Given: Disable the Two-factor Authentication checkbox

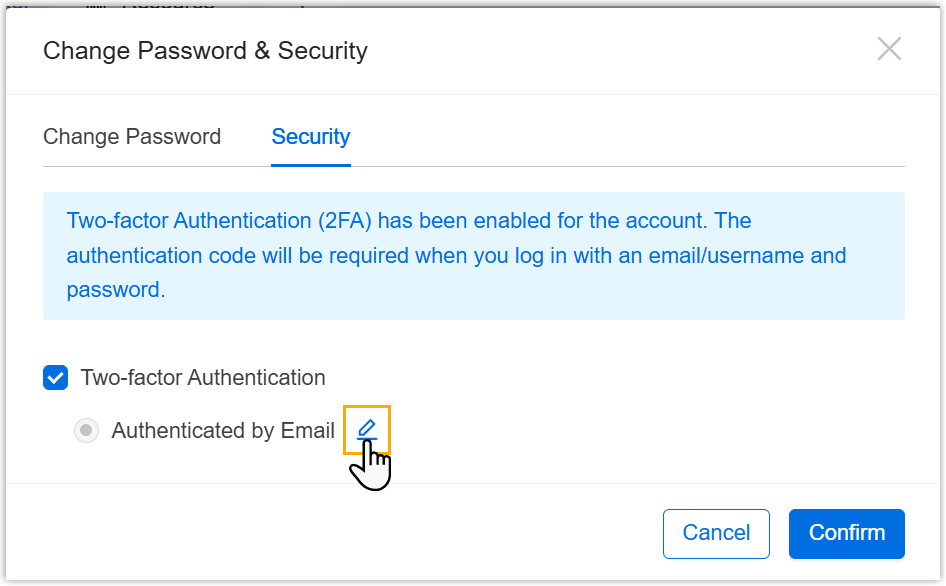Looking at the screenshot, I should click(55, 378).
